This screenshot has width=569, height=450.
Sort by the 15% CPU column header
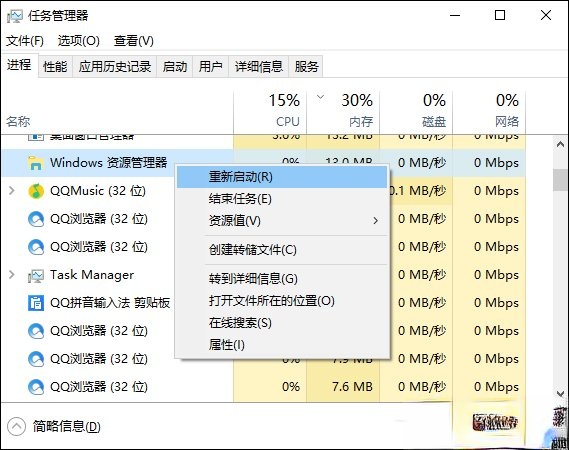(270, 112)
